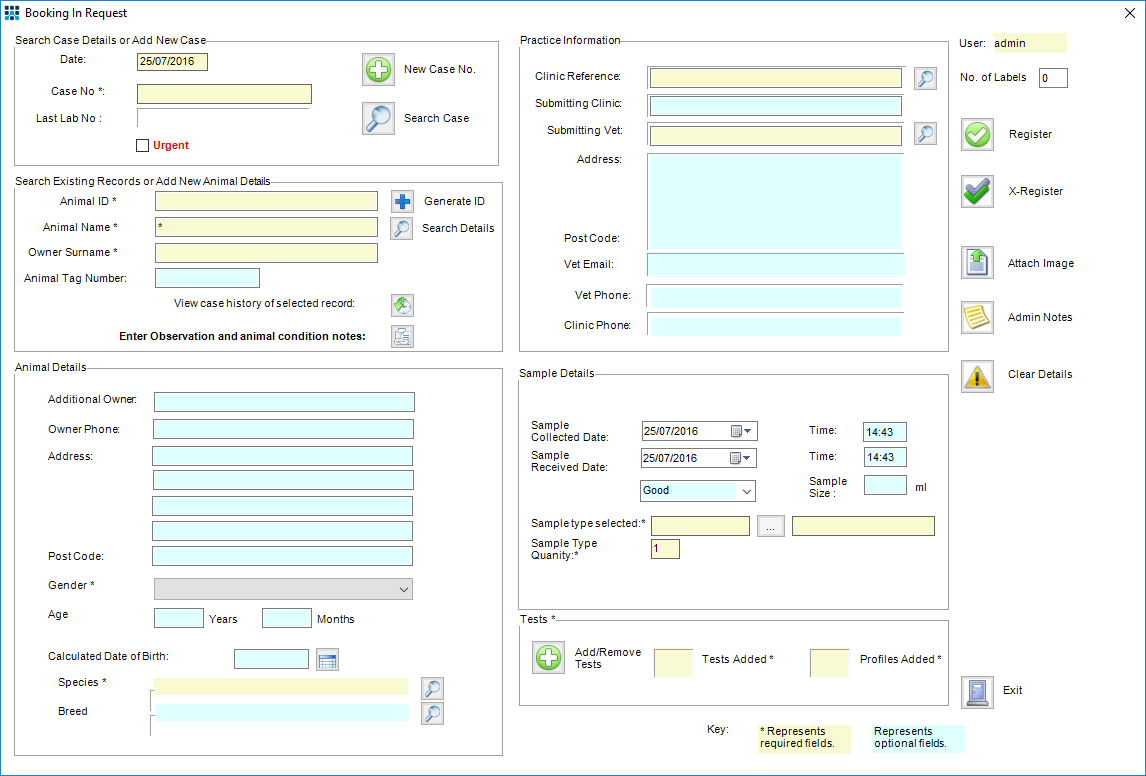Image resolution: width=1146 pixels, height=776 pixels.
Task: Click the Generate ID icon
Action: pos(402,201)
